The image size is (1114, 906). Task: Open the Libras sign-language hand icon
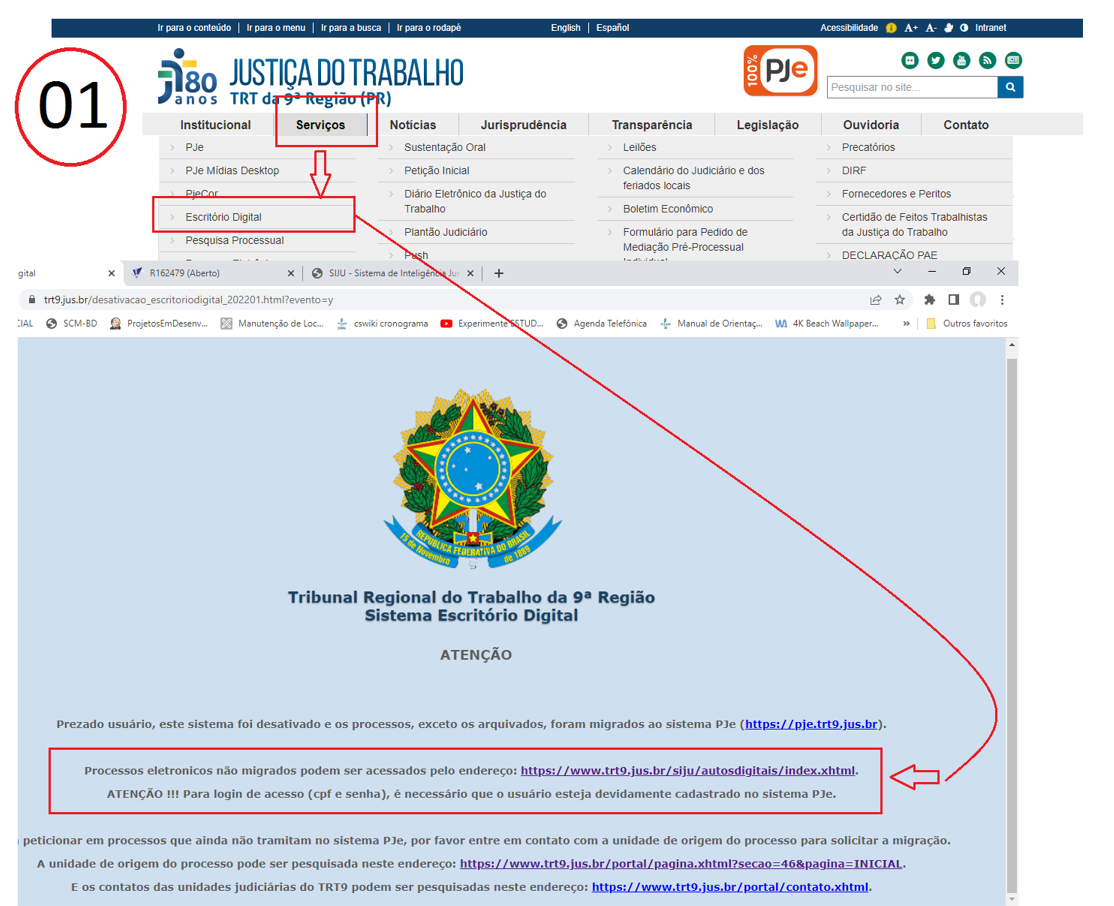948,28
